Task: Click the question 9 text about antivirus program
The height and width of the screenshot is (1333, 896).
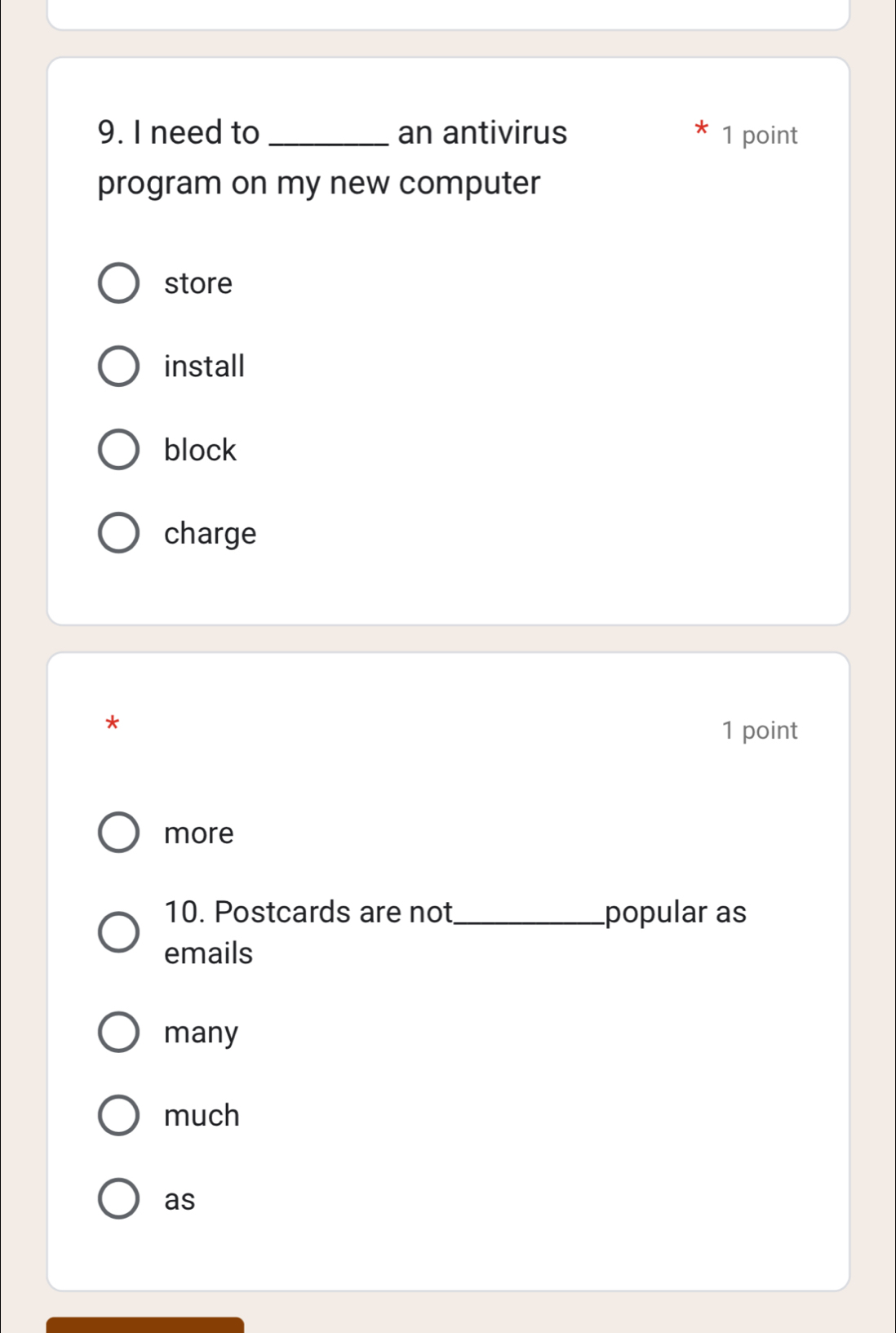Action: pos(318,157)
